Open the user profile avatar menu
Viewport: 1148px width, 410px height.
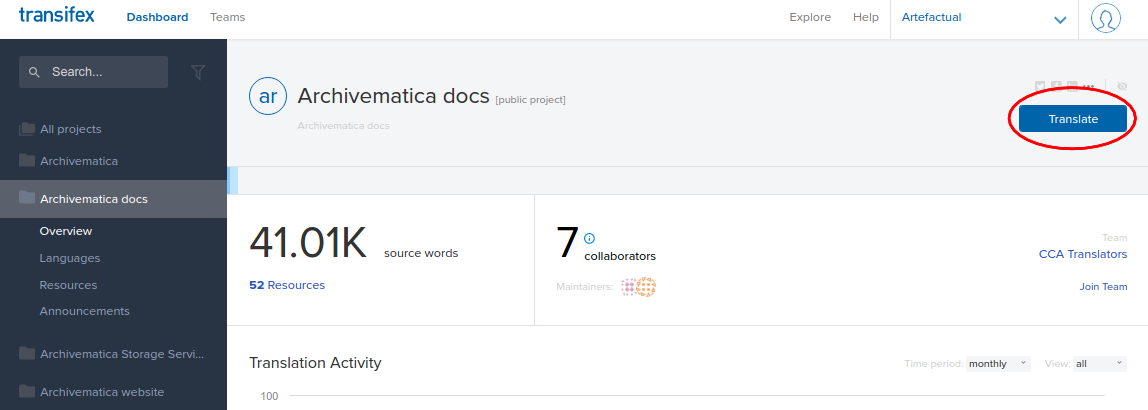tap(1105, 19)
